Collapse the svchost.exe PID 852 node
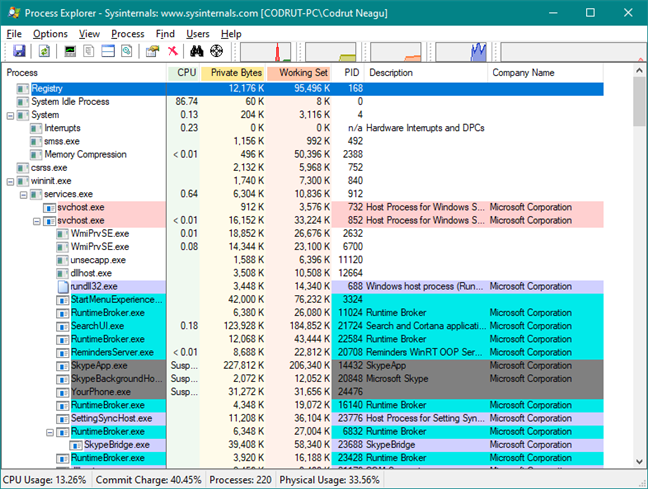 (37, 222)
